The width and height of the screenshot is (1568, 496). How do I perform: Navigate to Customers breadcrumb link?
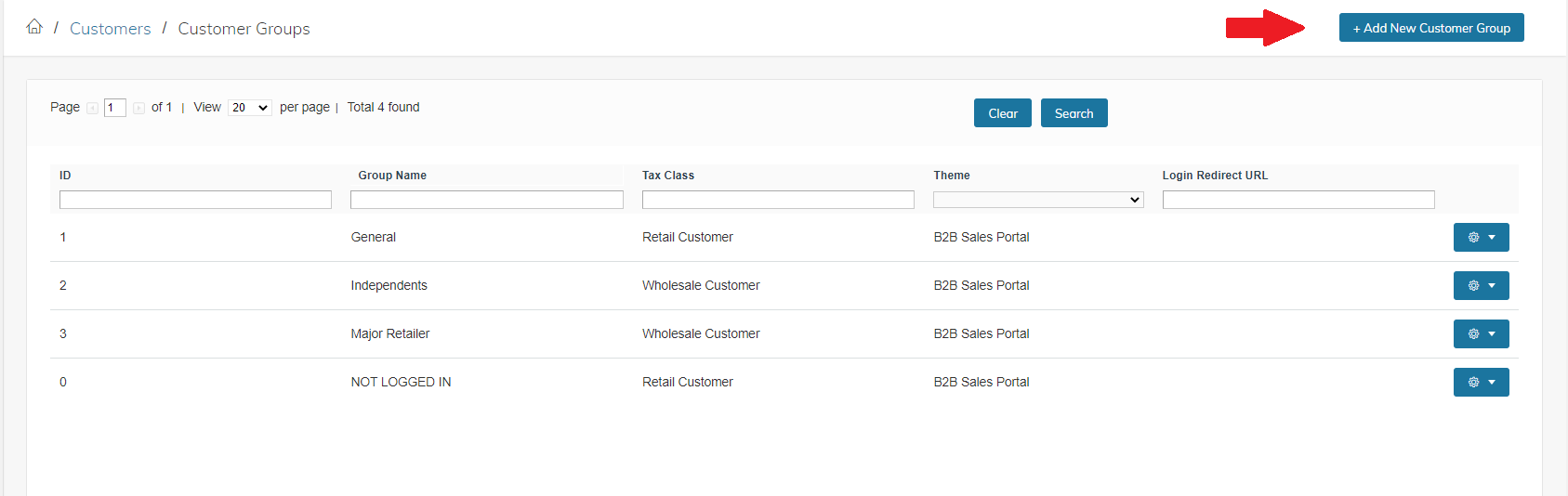point(110,29)
